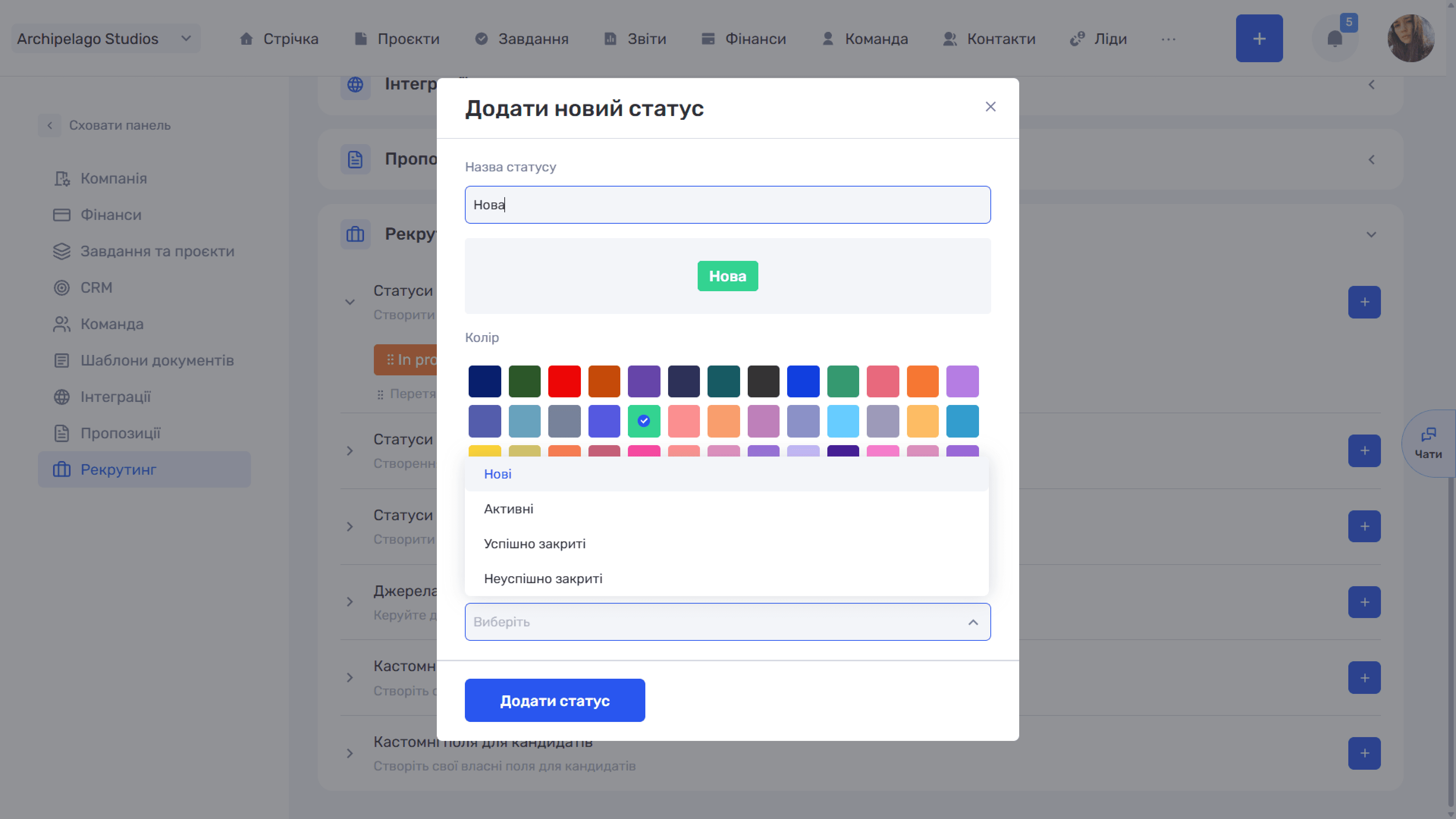Open notifications bell with badge 5
The width and height of the screenshot is (1456, 819).
(1335, 38)
